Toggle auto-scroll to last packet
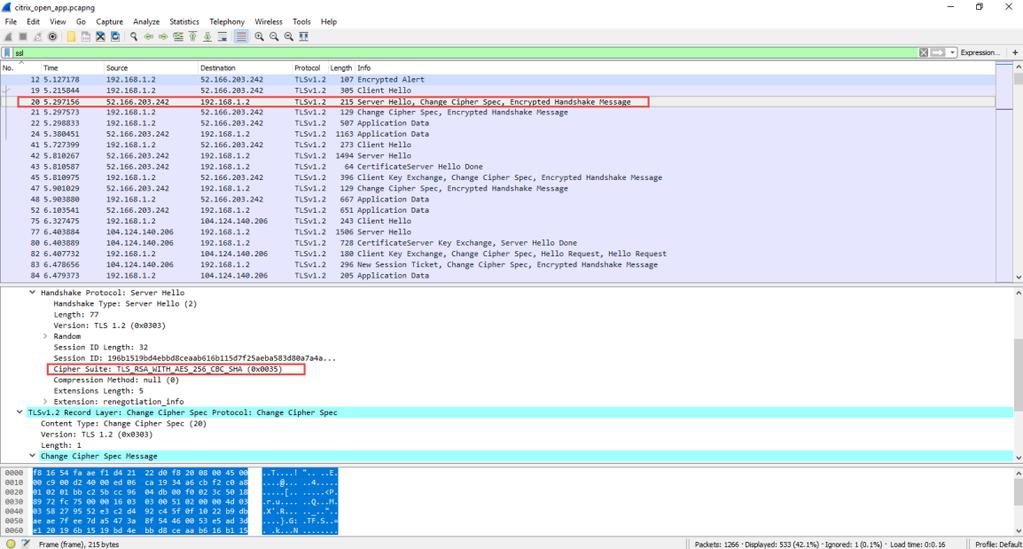 pos(222,37)
